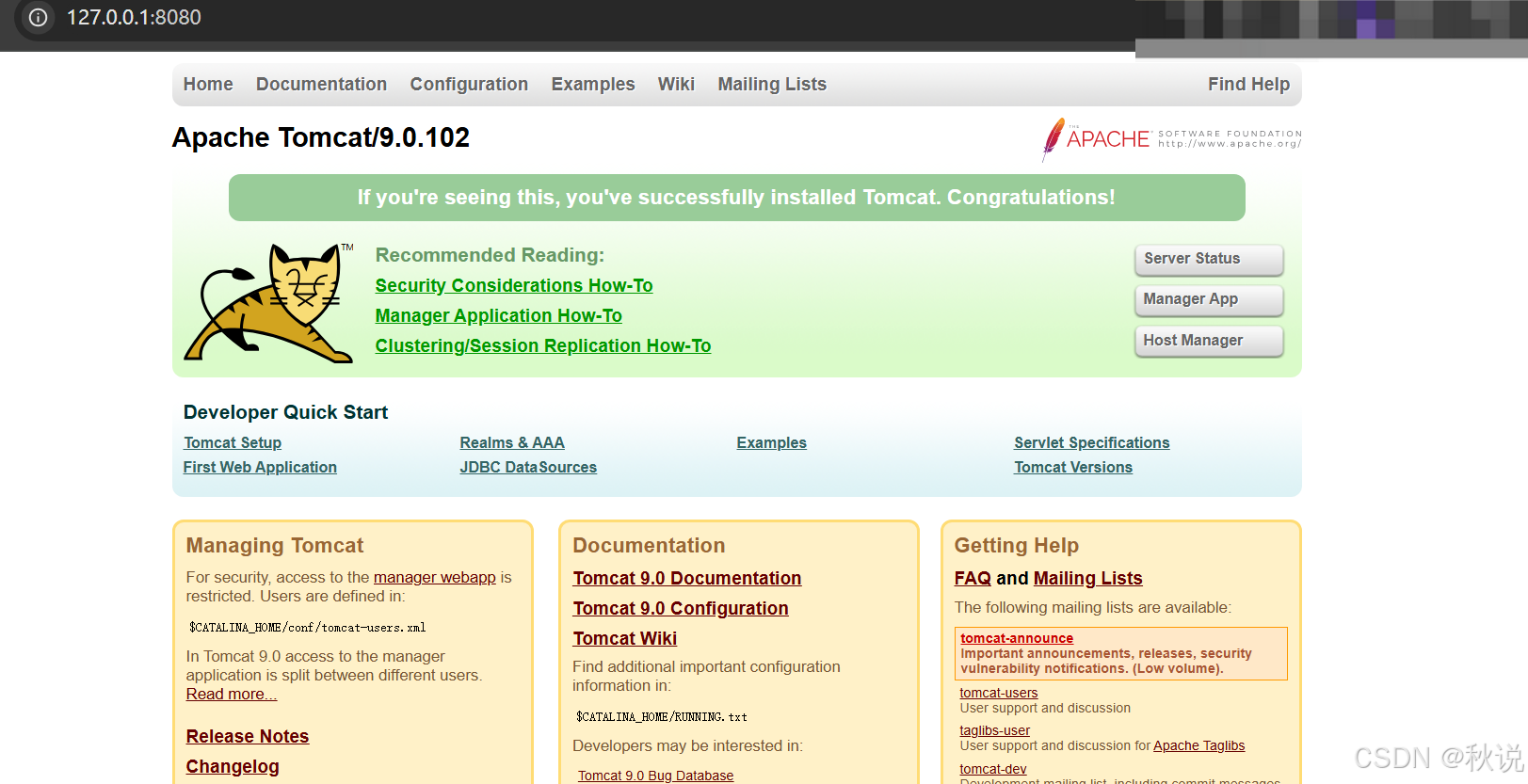Click the site info icon in address bar
The image size is (1528, 784).
(38, 17)
